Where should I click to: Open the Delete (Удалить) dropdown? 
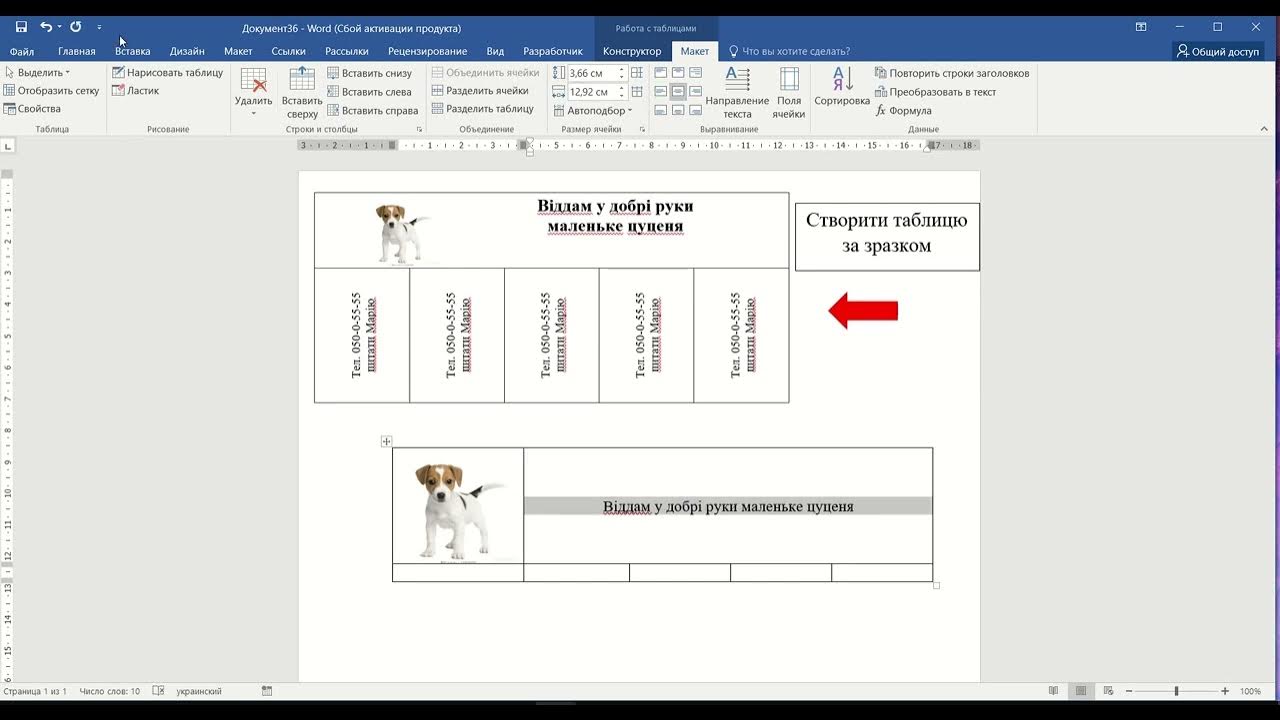(253, 93)
